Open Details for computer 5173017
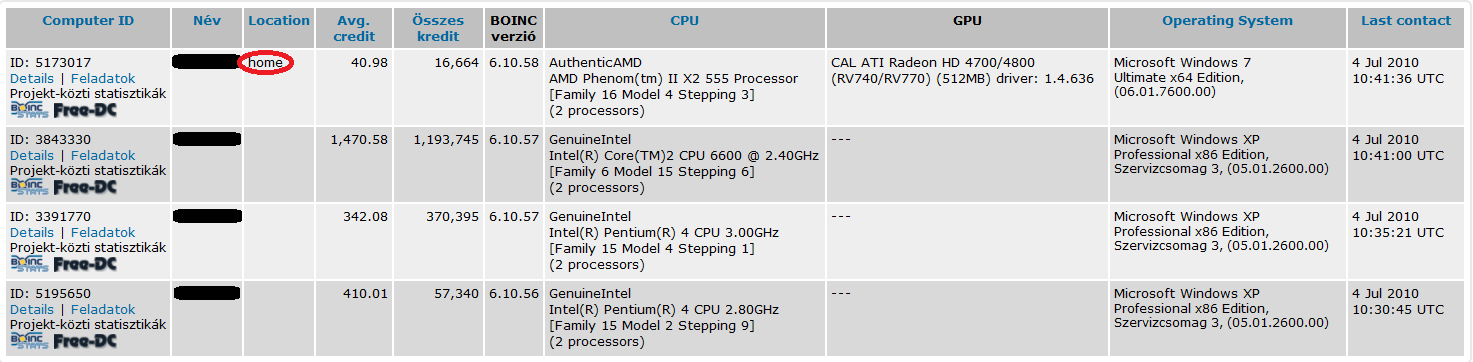The image size is (1473, 362). [x=32, y=78]
